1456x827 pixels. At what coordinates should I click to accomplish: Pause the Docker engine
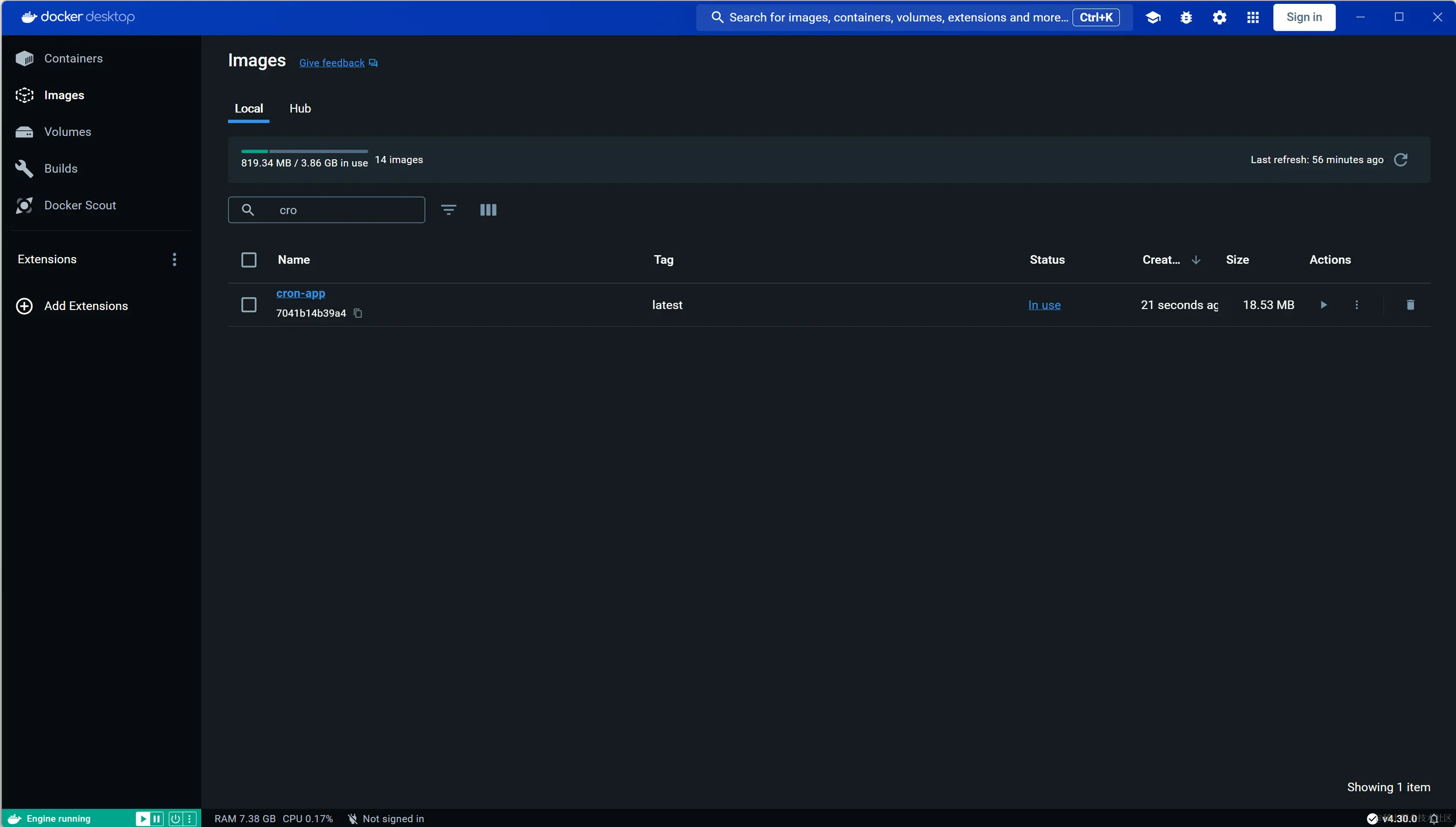pyautogui.click(x=157, y=818)
